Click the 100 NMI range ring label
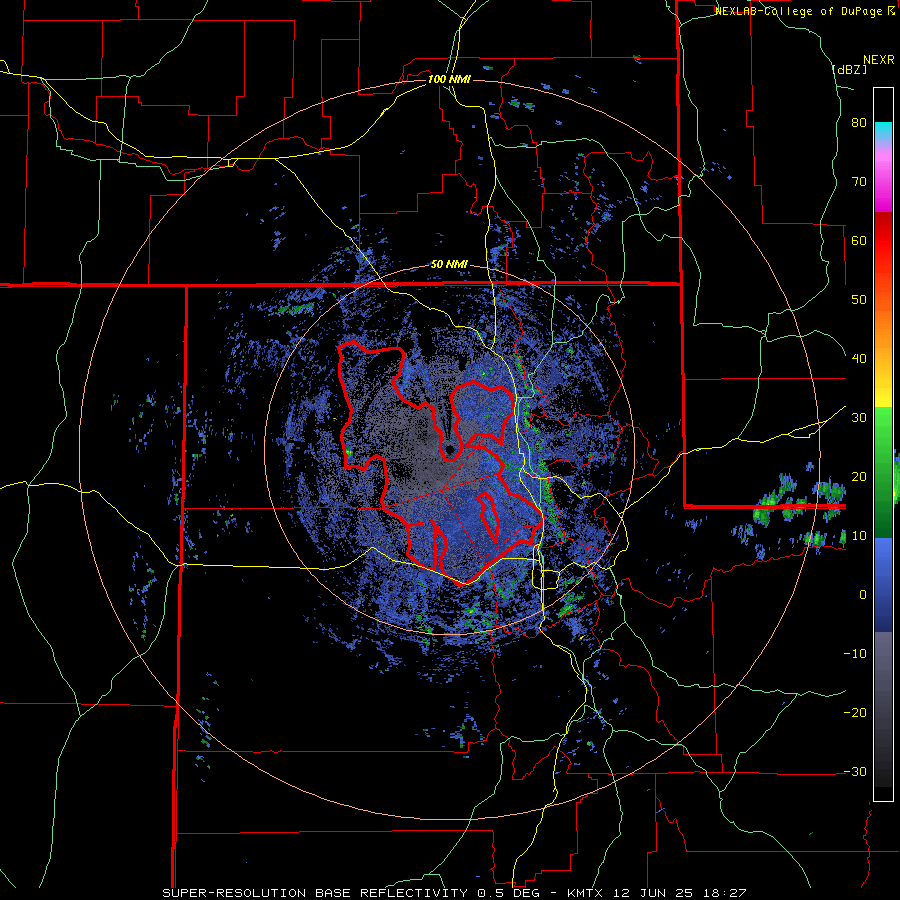Viewport: 900px width, 900px height. (449, 79)
